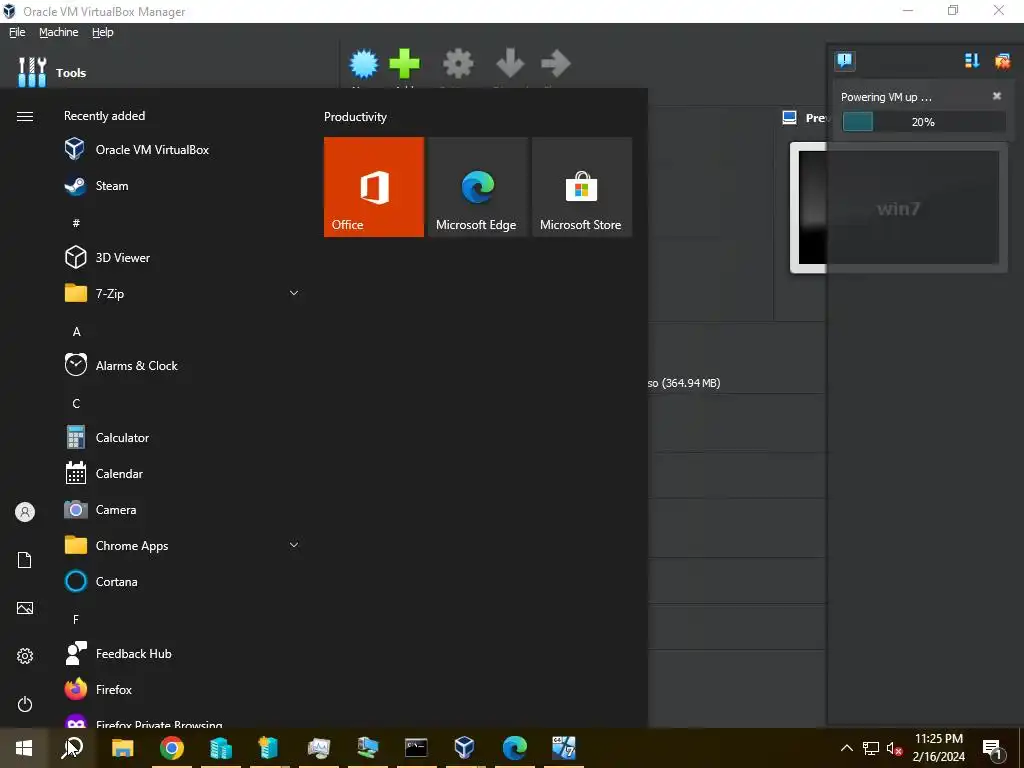Open Command Prompt from the taskbar
Screen dimensions: 1024x768
click(x=416, y=748)
